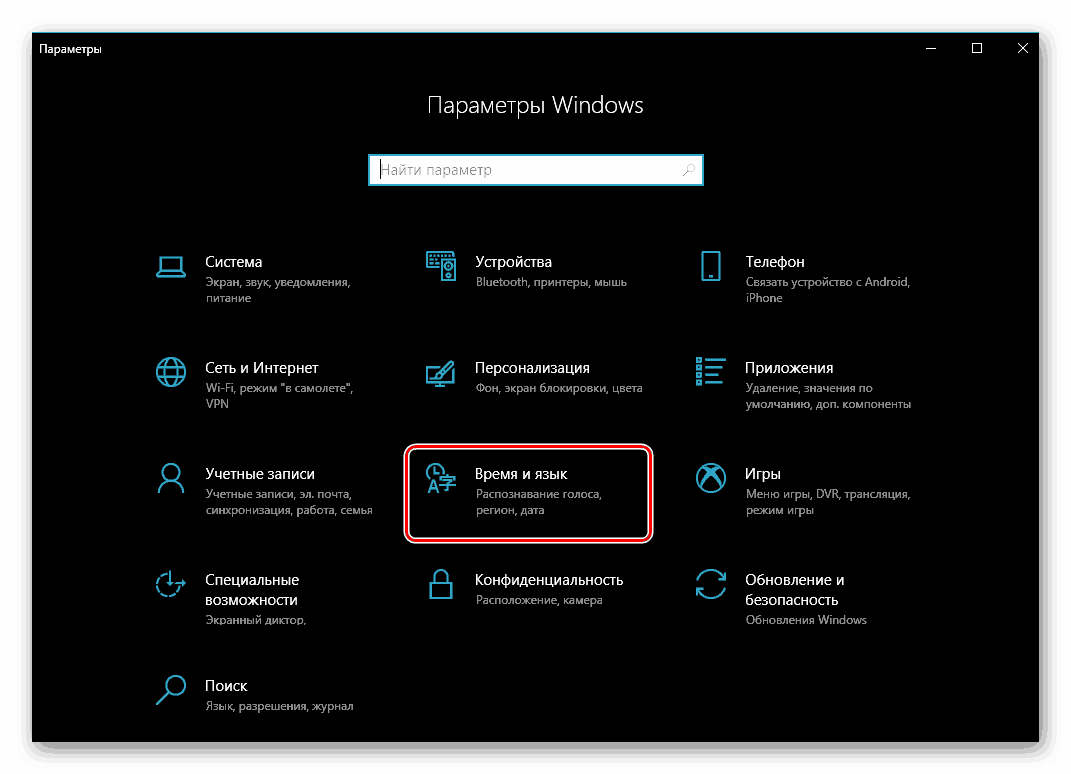1071x774 pixels.
Task: Click the Игры Xbox icon
Action: (710, 478)
